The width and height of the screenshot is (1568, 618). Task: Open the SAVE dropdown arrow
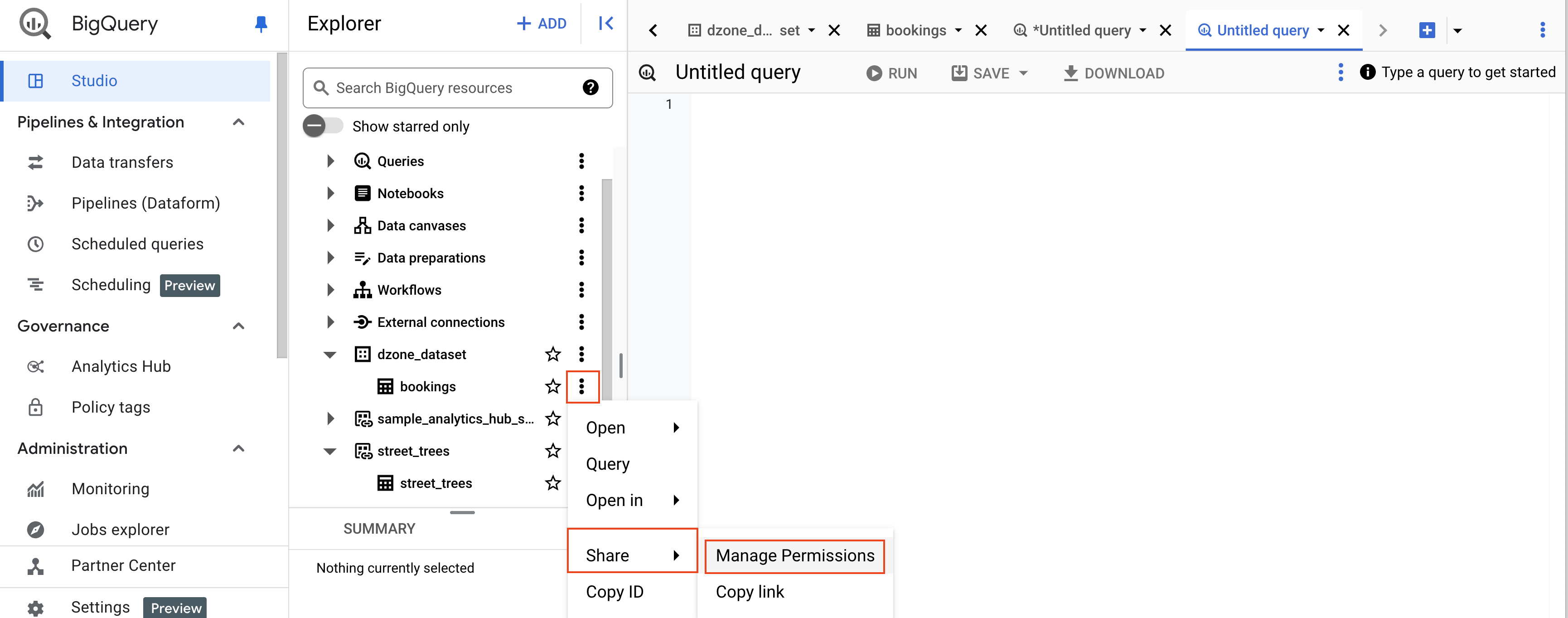click(x=1024, y=73)
